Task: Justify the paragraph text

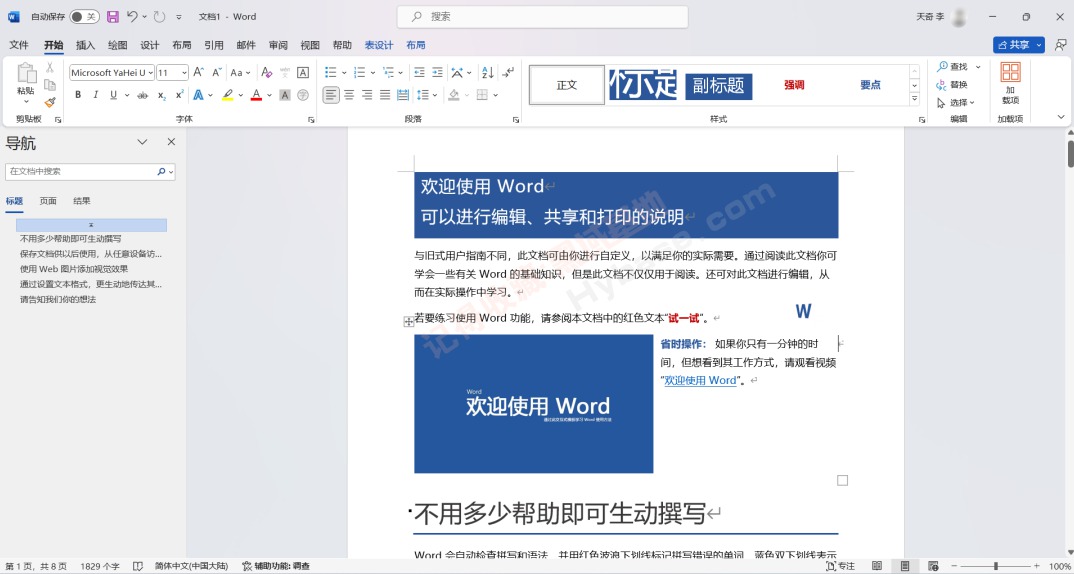Action: (385, 95)
